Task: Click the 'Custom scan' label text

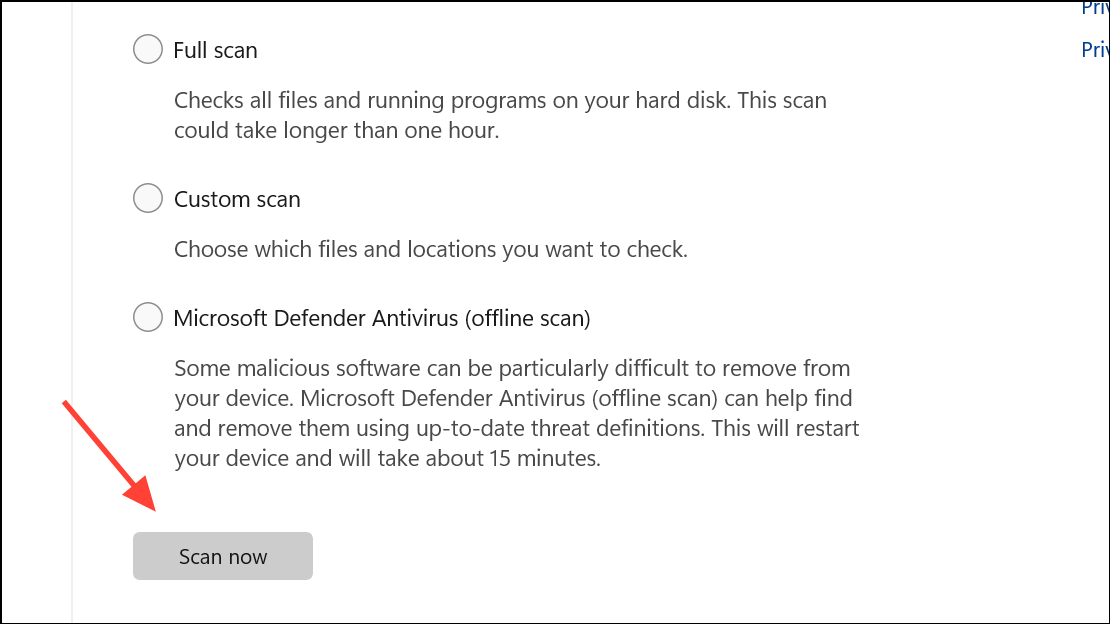Action: pos(237,199)
